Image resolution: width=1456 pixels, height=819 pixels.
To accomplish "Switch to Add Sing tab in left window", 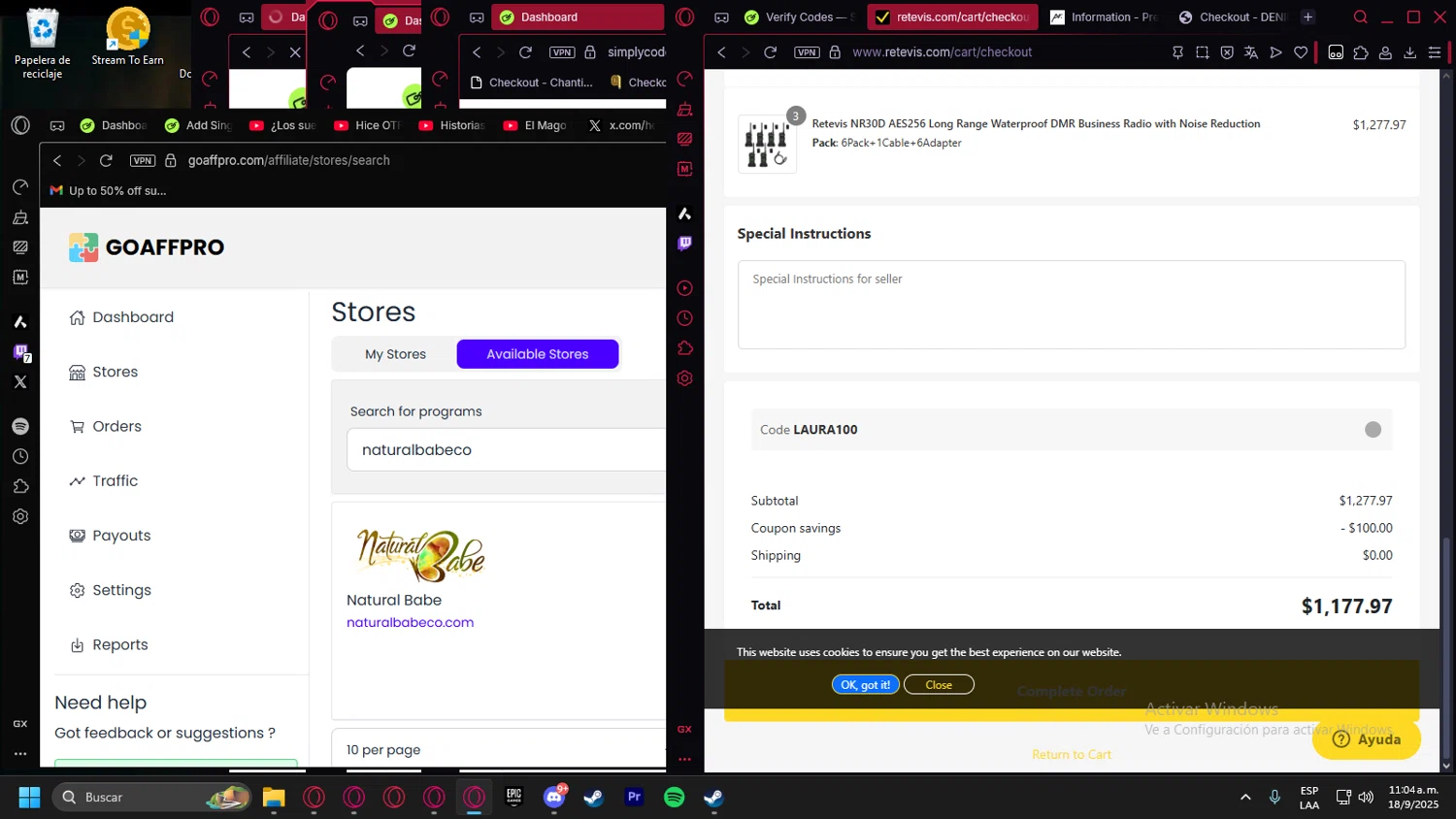I will 198,125.
